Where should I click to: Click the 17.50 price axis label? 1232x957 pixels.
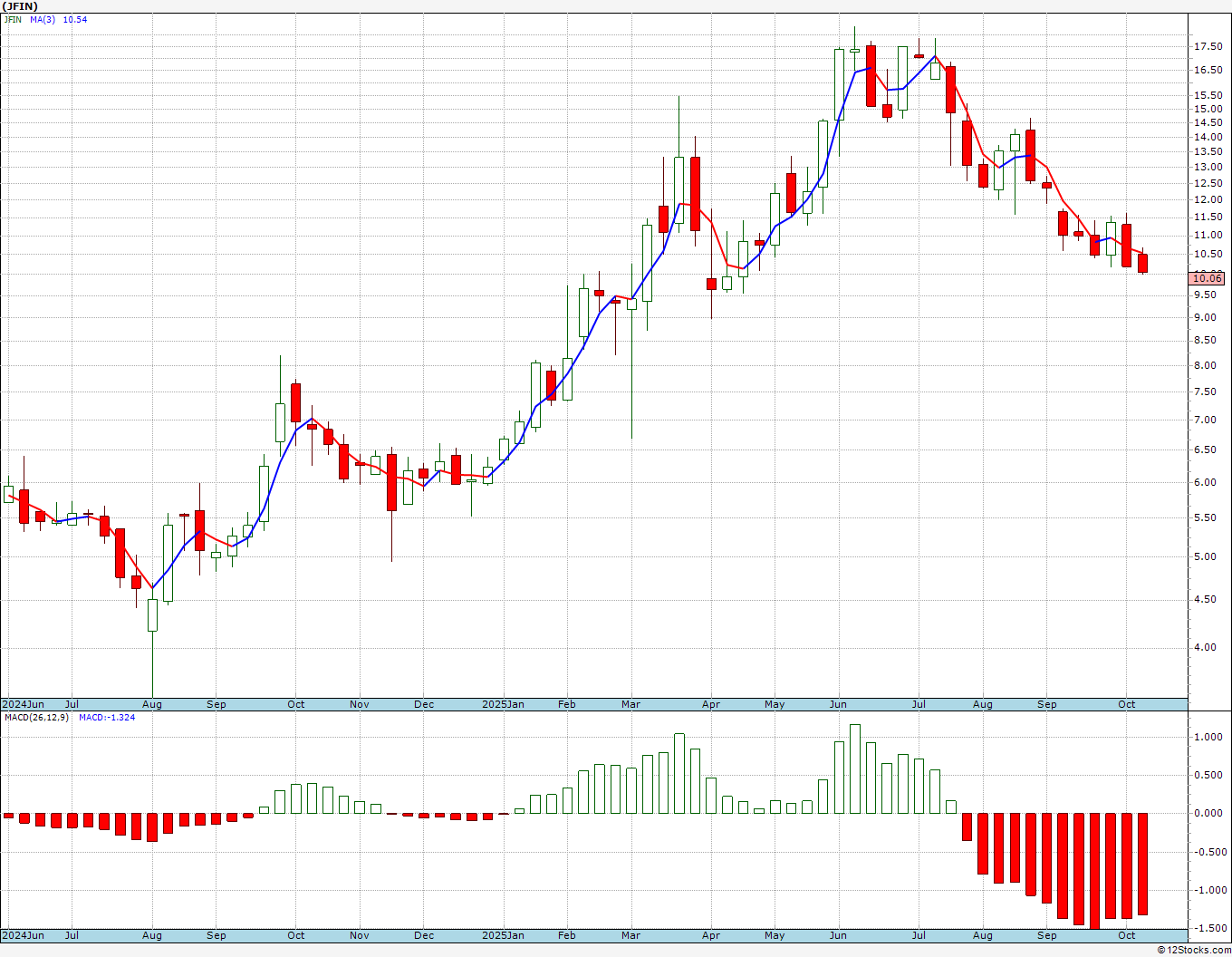coord(1208,47)
